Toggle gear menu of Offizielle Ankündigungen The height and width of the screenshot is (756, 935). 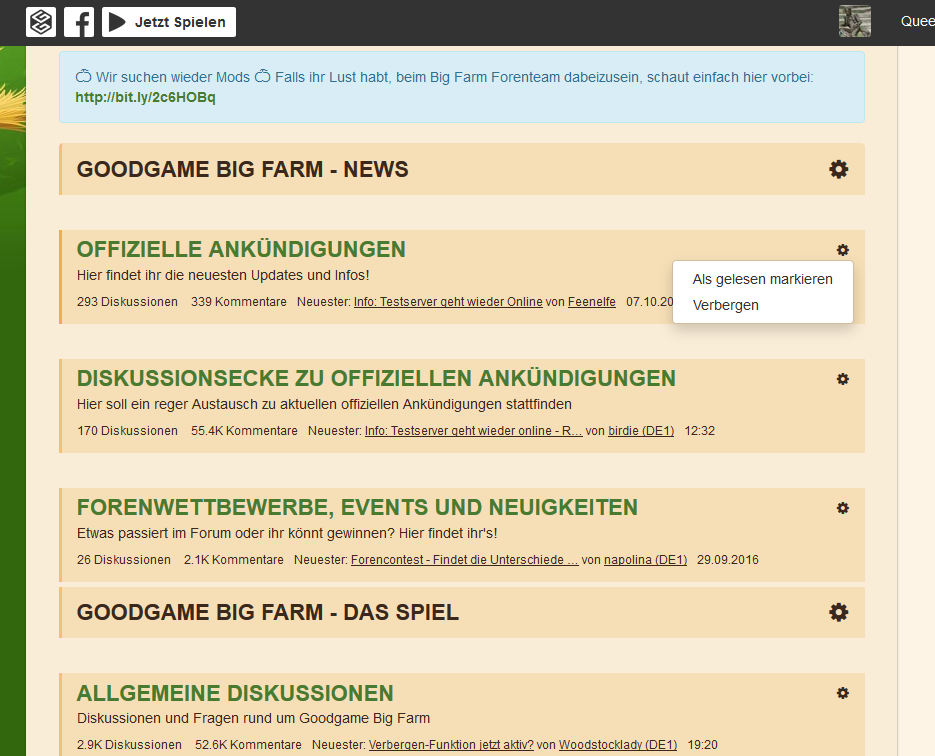point(843,250)
